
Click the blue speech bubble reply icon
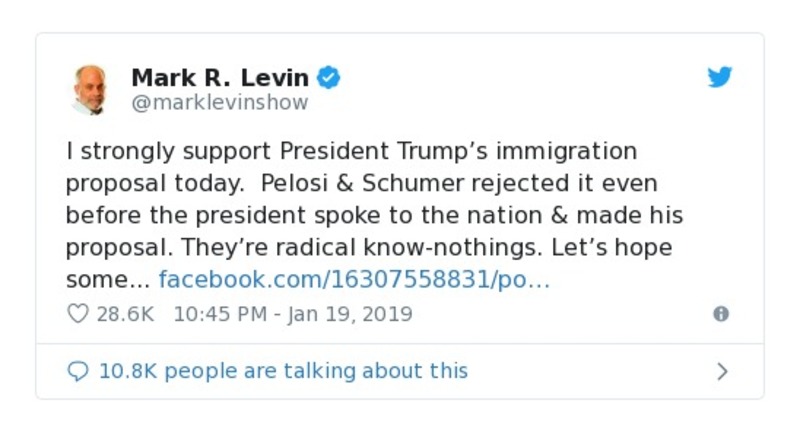(77, 372)
